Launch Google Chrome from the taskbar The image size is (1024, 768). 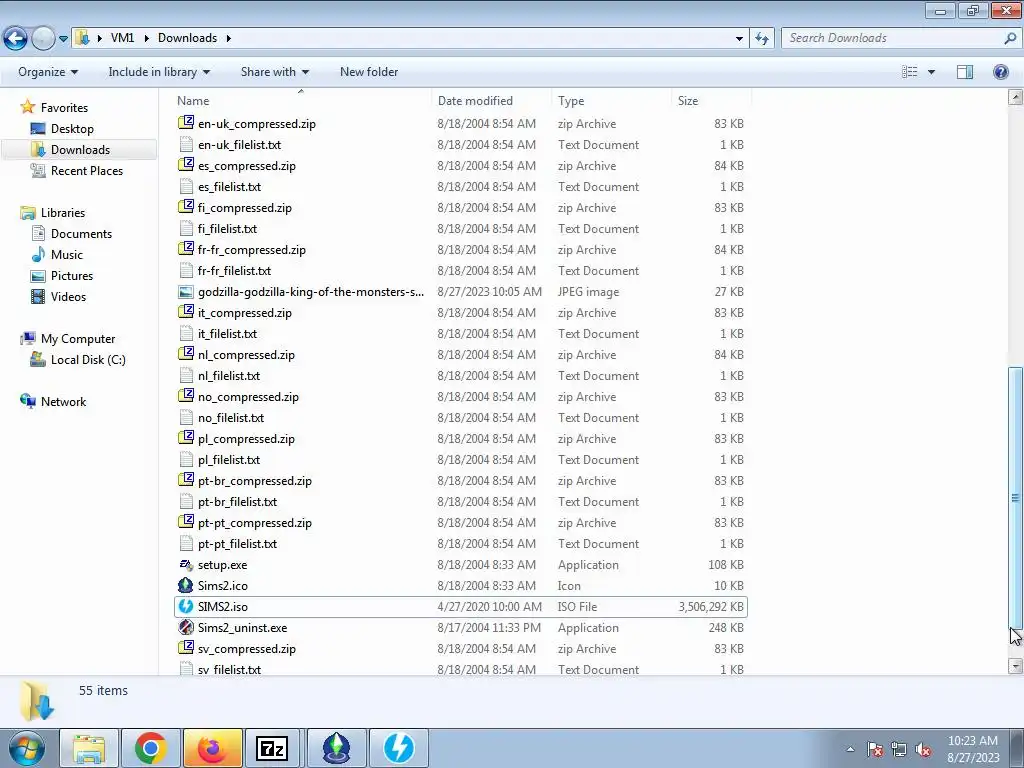click(x=151, y=748)
